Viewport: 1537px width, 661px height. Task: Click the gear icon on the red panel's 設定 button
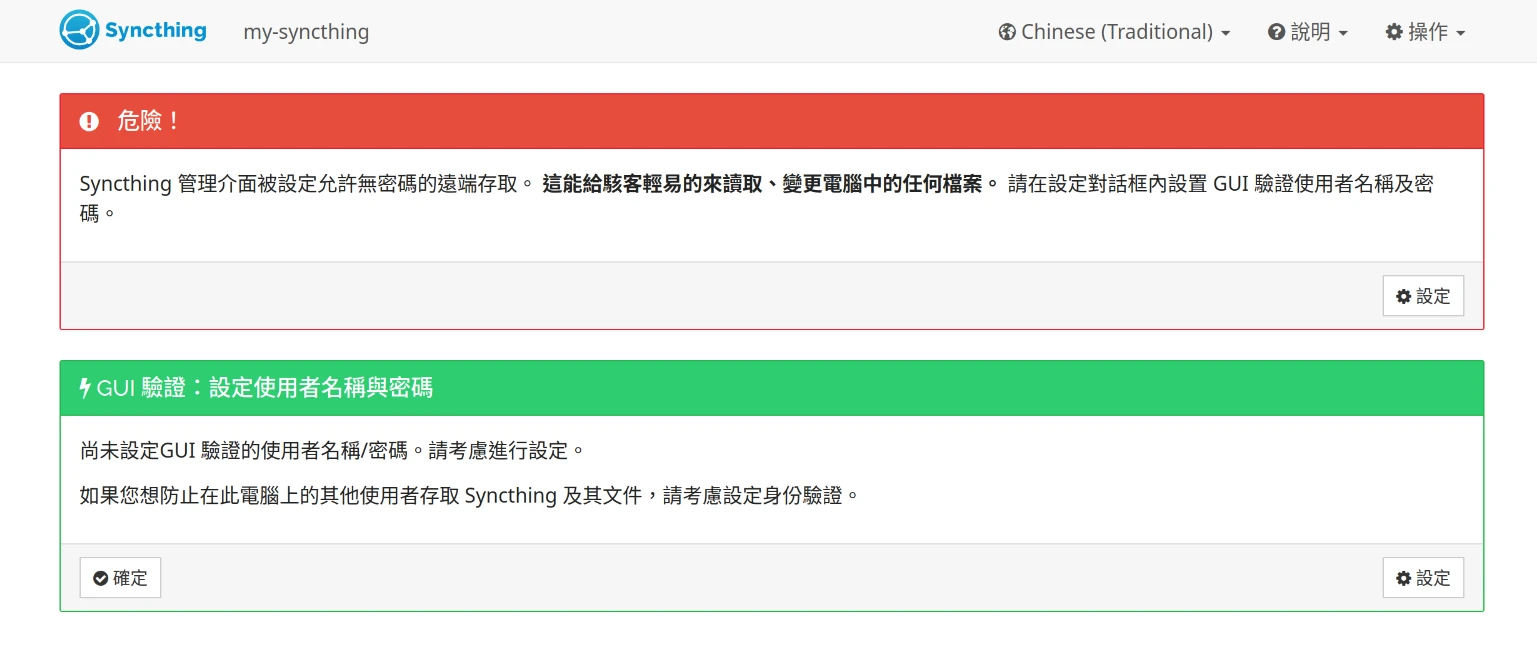click(x=1404, y=296)
